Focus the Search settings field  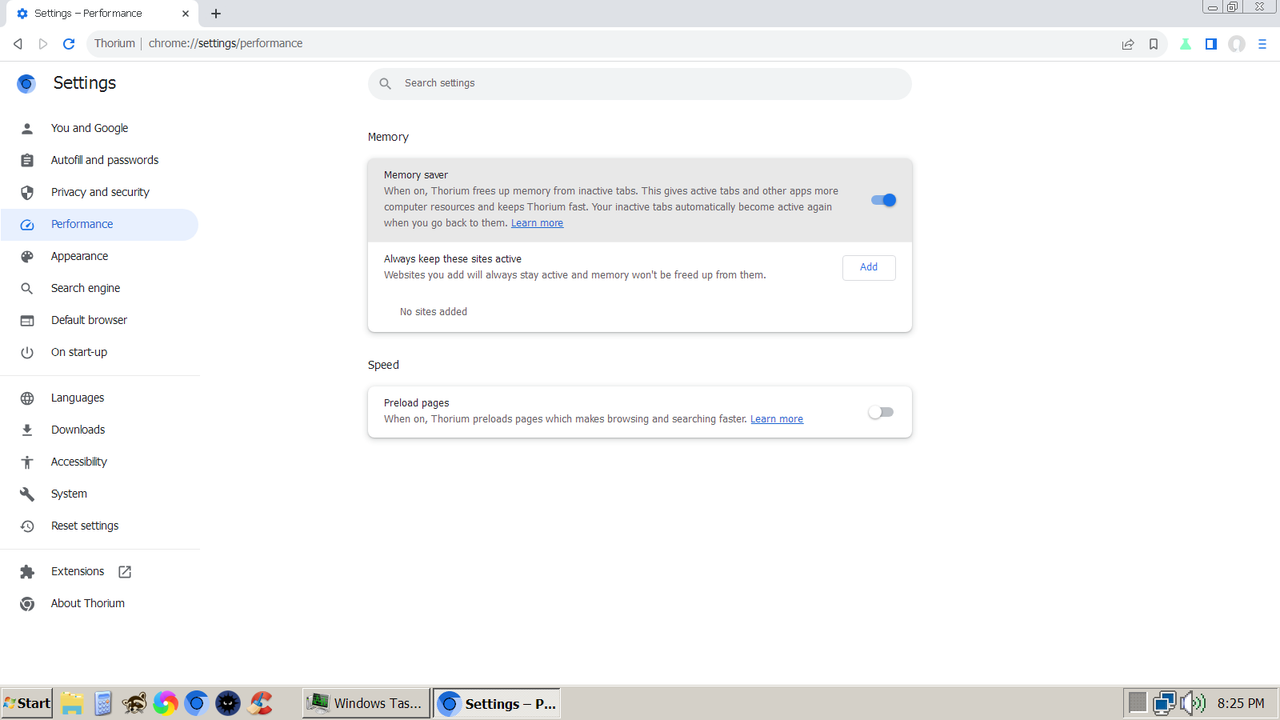[640, 84]
